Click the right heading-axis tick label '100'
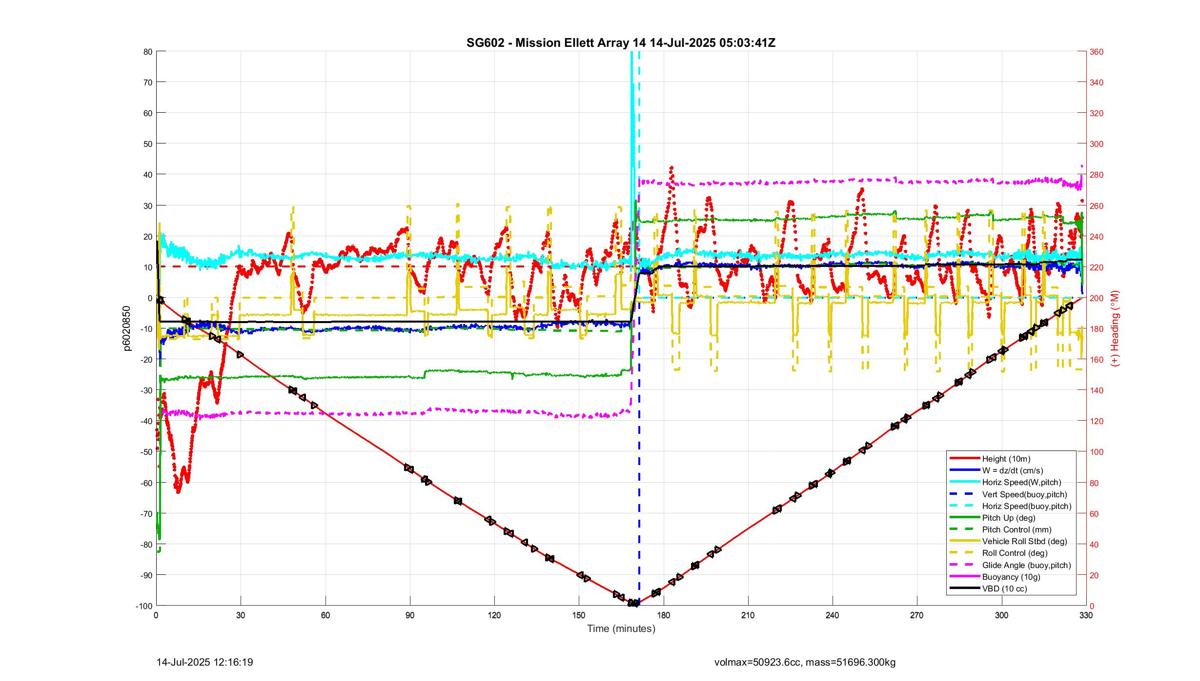The width and height of the screenshot is (1200, 681). 1097,452
